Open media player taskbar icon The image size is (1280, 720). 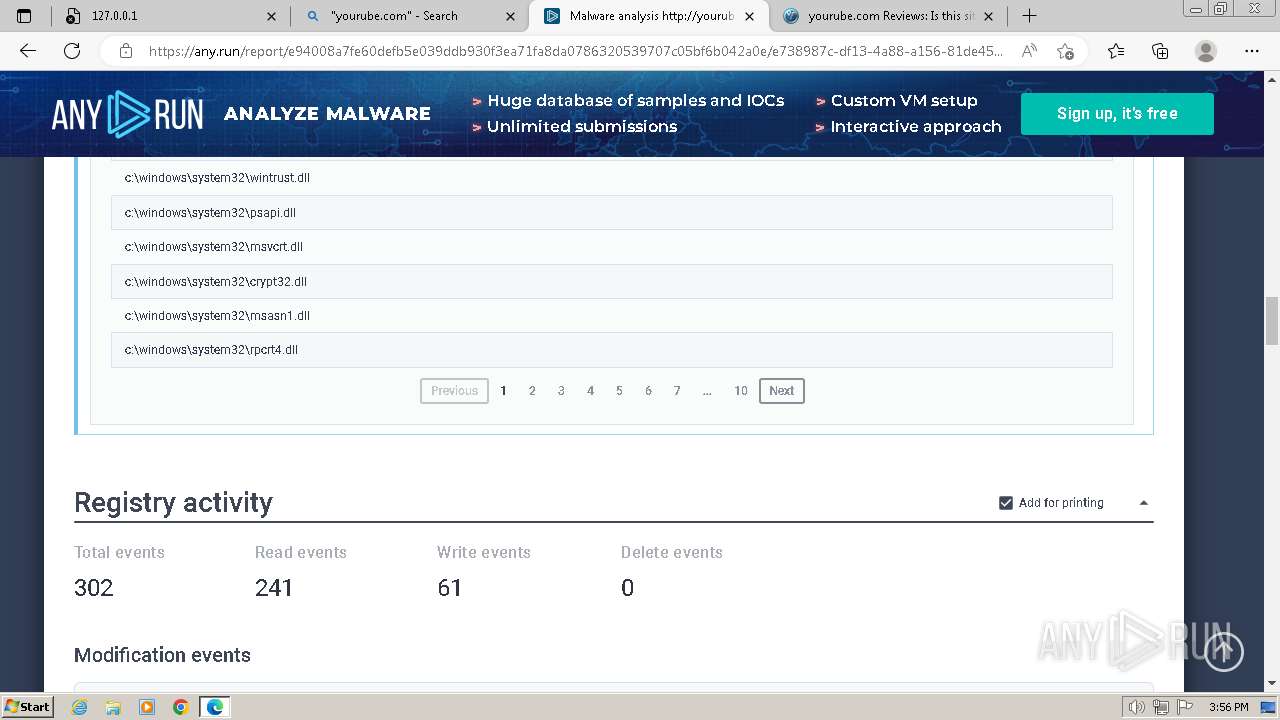click(x=147, y=707)
